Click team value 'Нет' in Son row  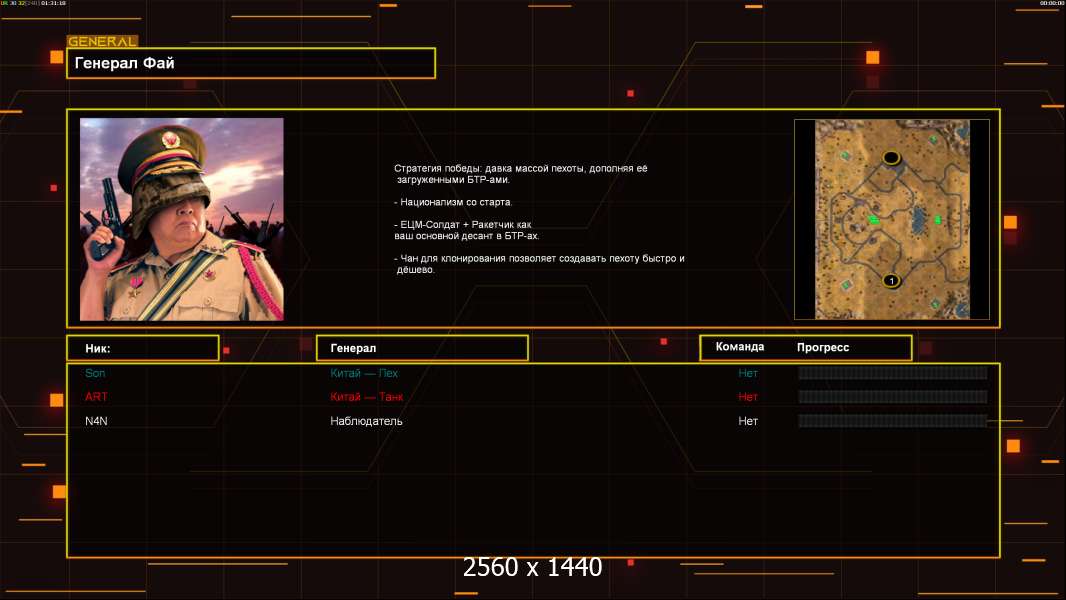coord(748,373)
